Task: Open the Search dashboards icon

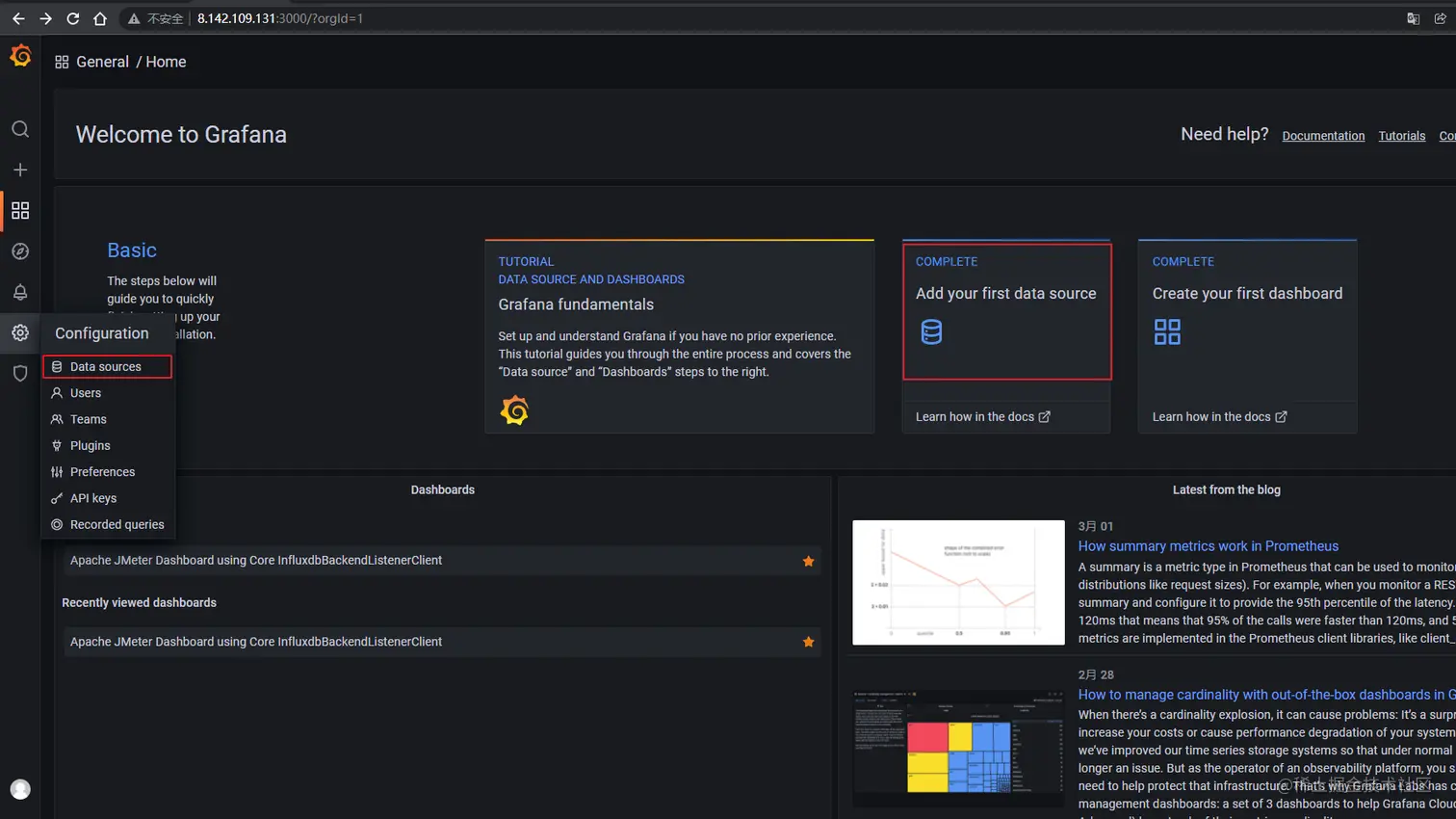Action: (20, 128)
